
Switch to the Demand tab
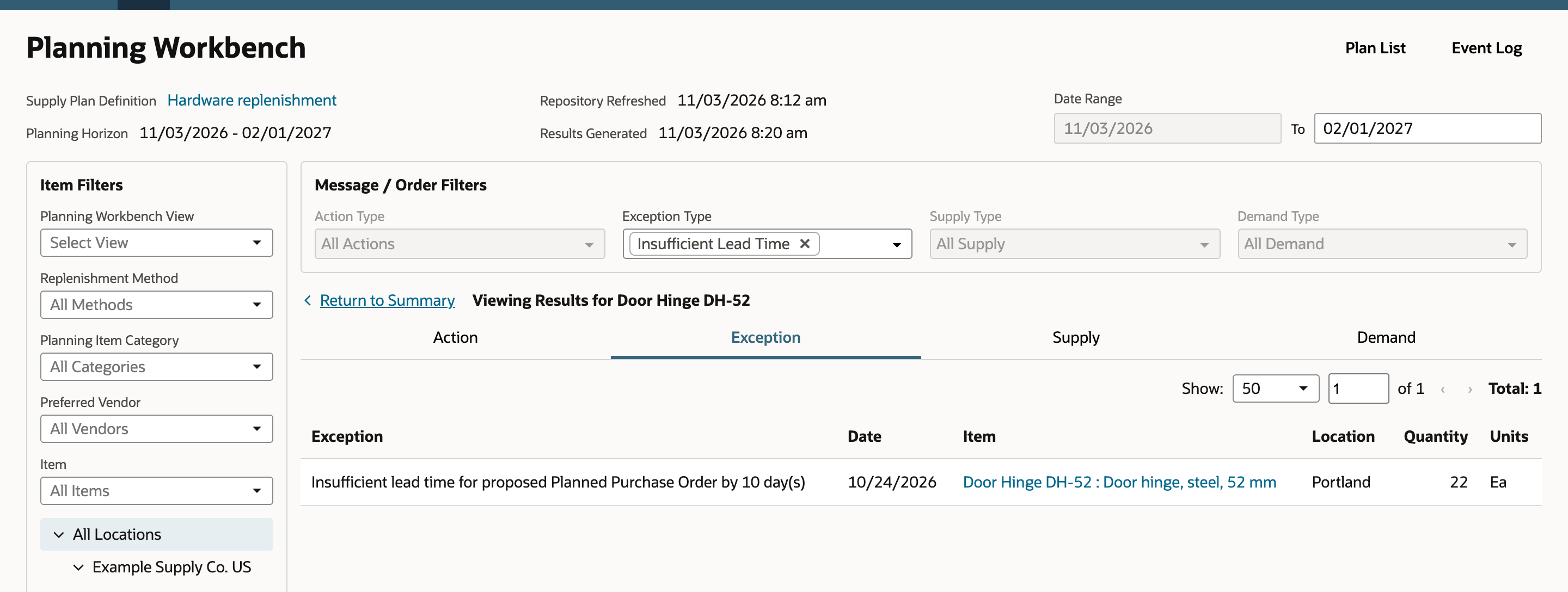[1386, 338]
